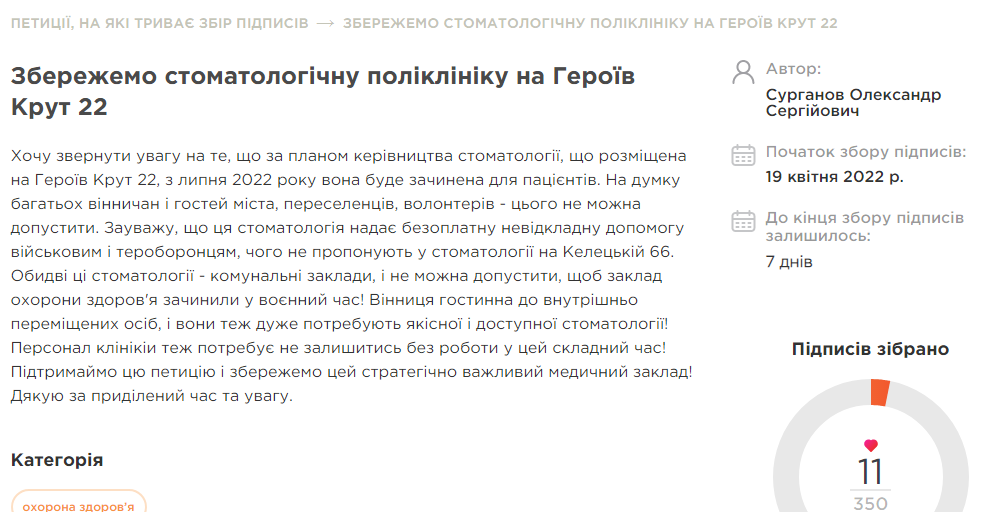Click the signature count number 11
The height and width of the screenshot is (512, 991).
(x=870, y=471)
